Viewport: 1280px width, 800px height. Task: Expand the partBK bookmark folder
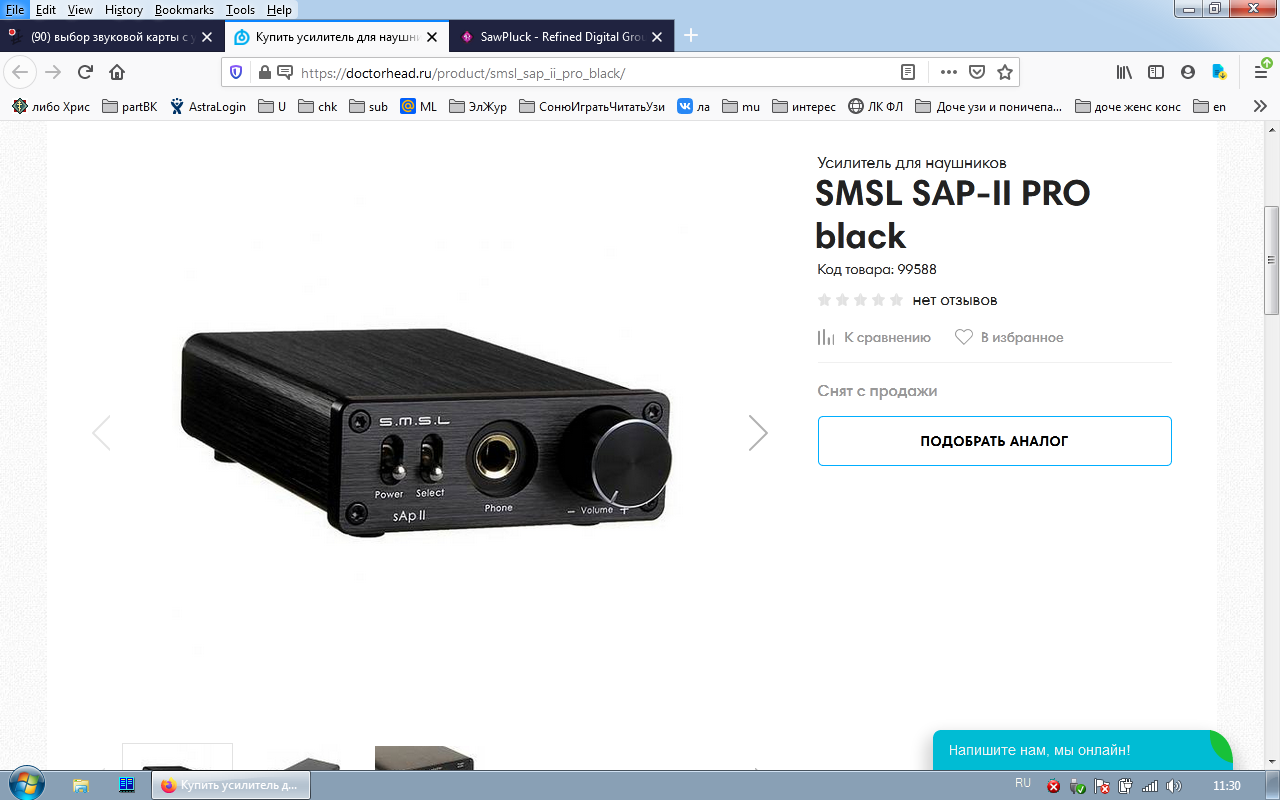pos(129,107)
